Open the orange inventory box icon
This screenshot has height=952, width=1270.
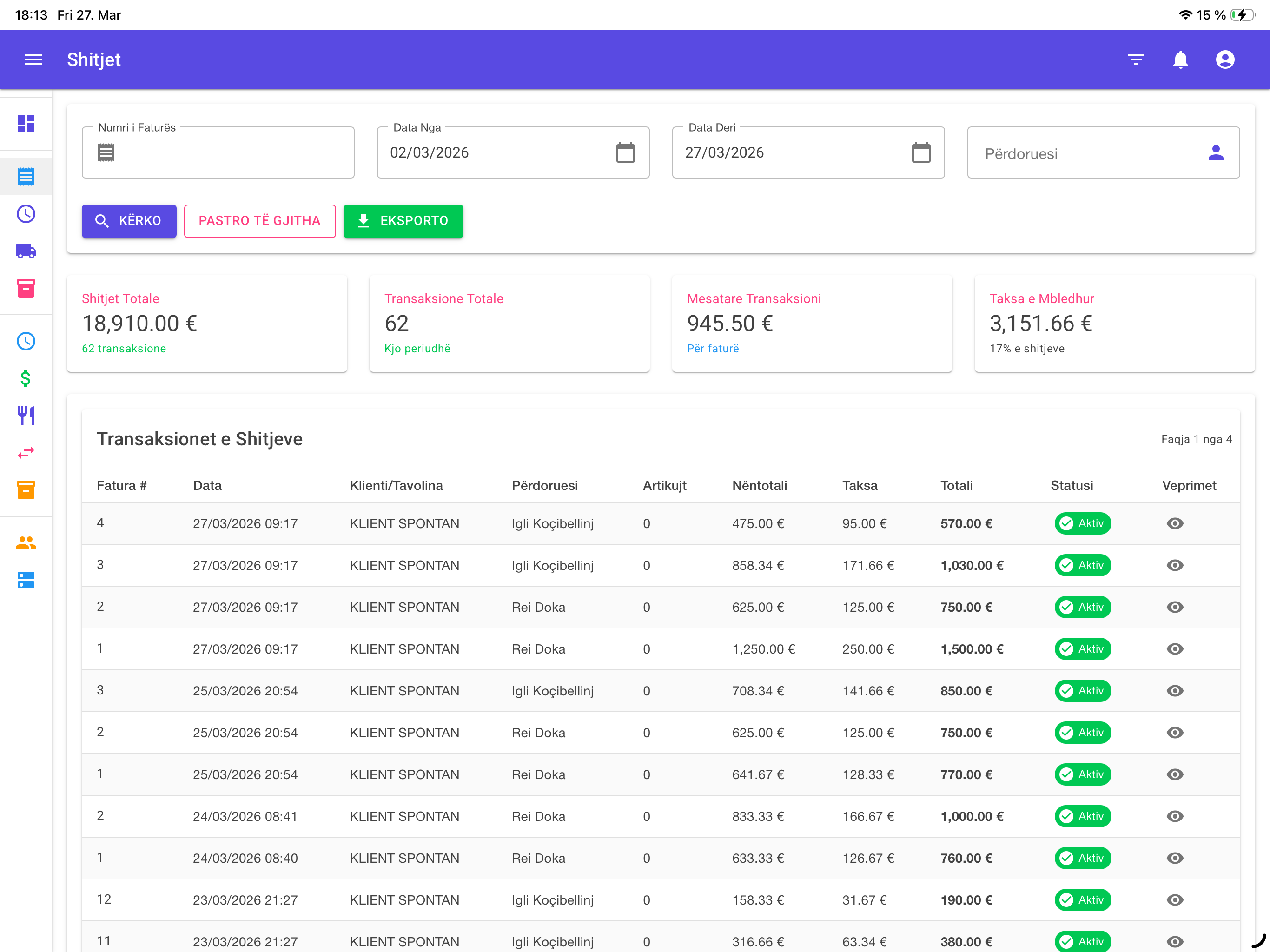coord(26,490)
